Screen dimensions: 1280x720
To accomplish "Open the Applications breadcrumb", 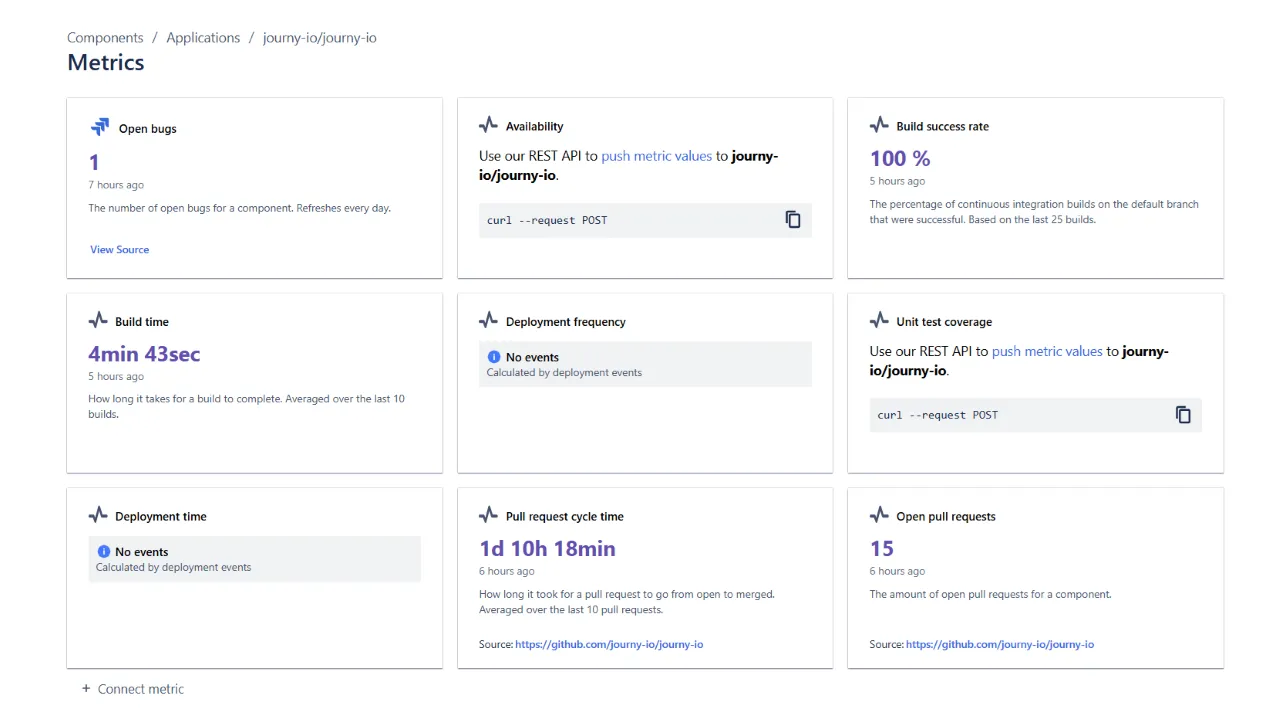I will [203, 37].
